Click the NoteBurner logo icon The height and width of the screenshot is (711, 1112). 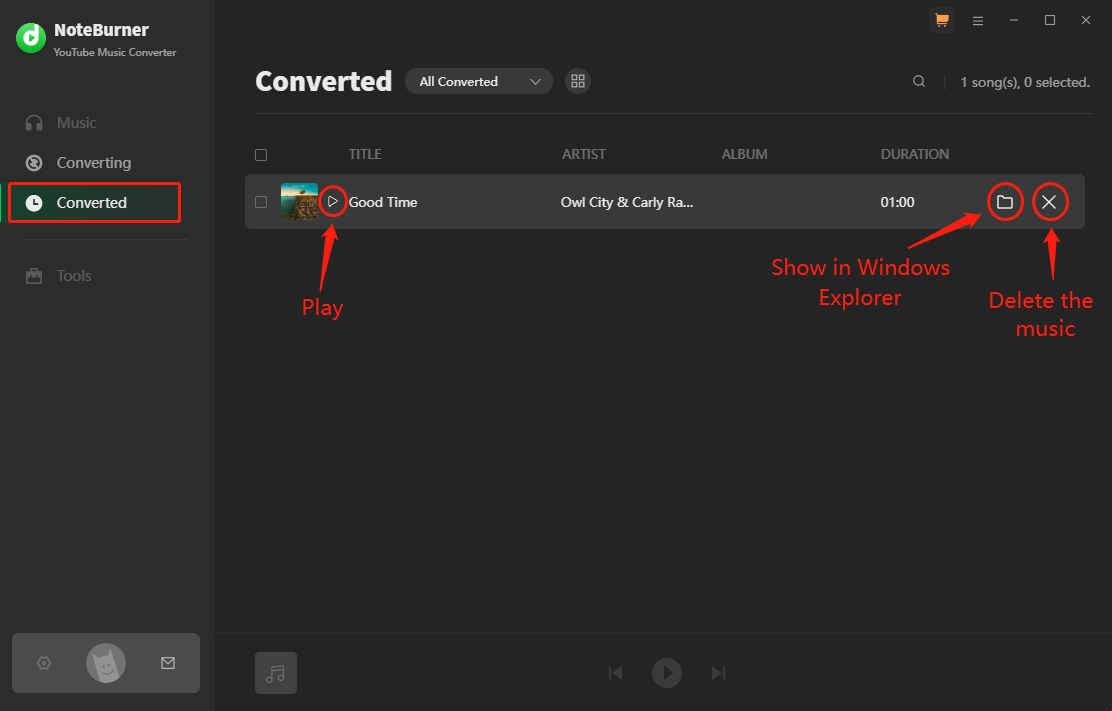(31, 38)
